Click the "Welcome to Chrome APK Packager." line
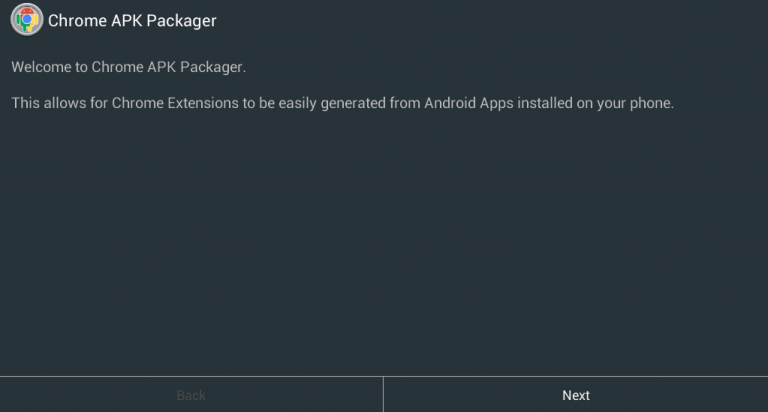Viewport: 768px width, 412px height. [x=128, y=67]
